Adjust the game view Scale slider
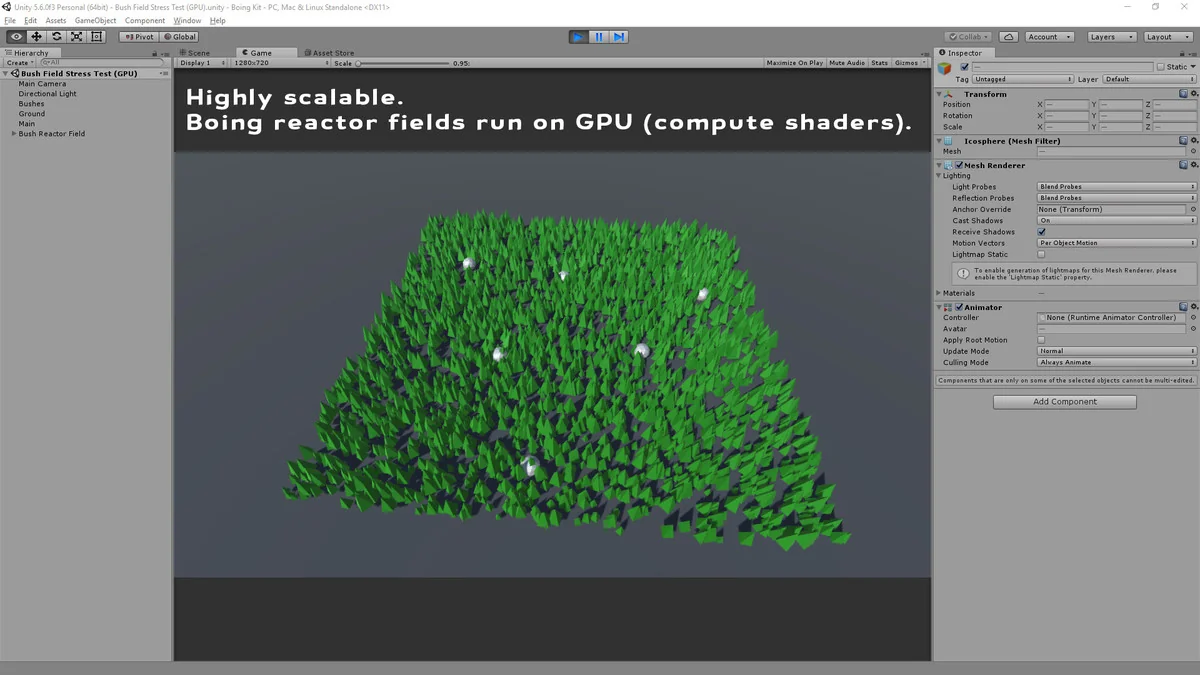 point(359,63)
